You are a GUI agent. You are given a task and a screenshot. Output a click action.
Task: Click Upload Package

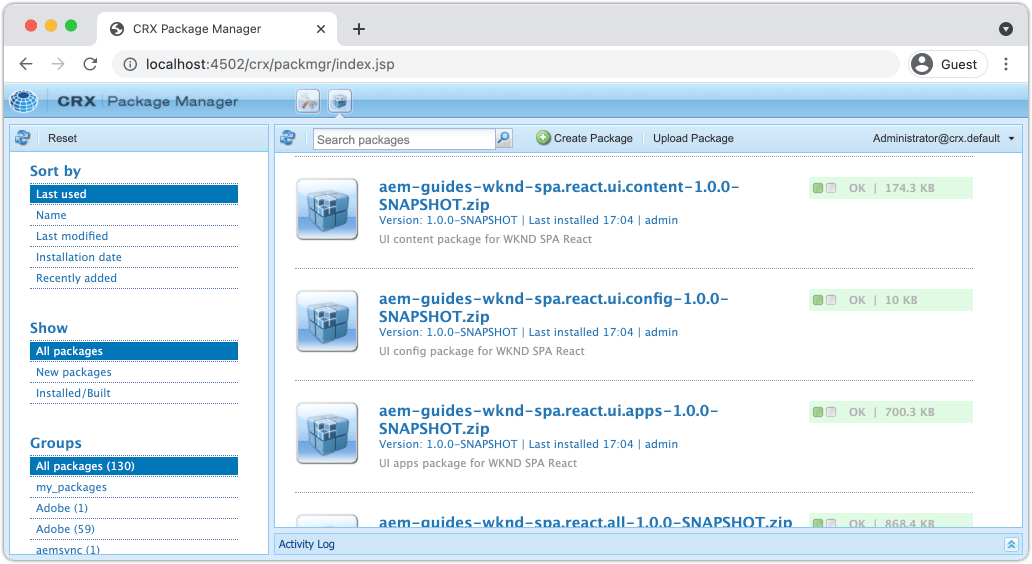(693, 138)
